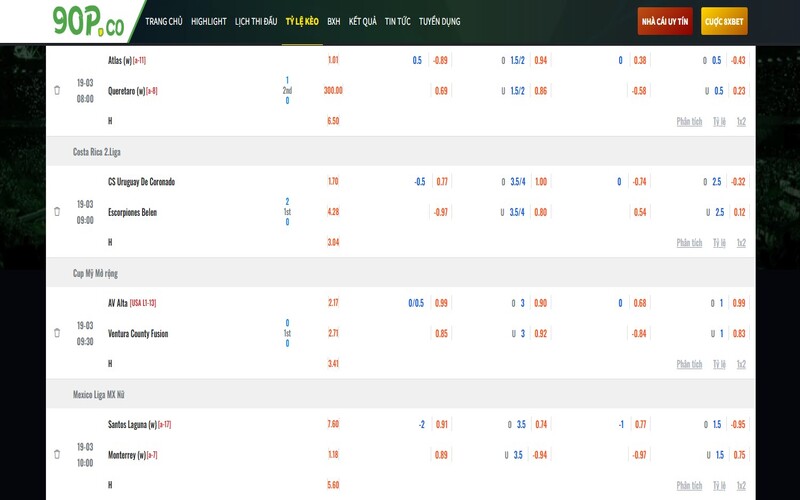Click the 300.00 odds for Queretaro
This screenshot has height=500, width=800.
333,90
